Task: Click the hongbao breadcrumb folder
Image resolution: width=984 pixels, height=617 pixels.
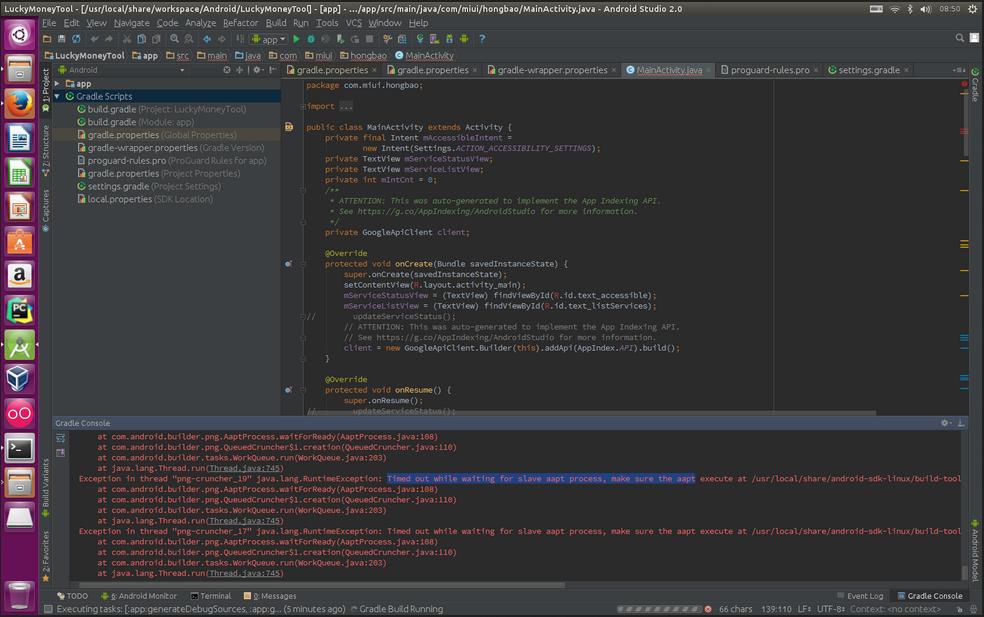Action: (363, 55)
